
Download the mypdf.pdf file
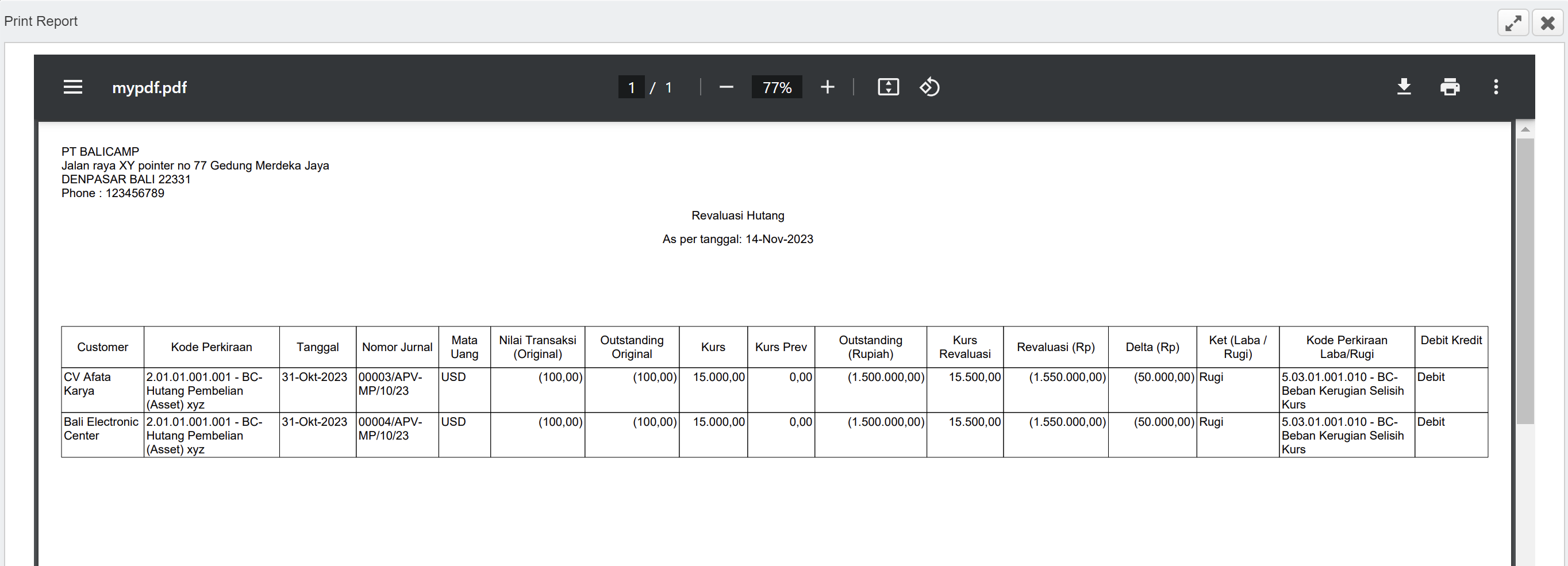[x=1404, y=87]
